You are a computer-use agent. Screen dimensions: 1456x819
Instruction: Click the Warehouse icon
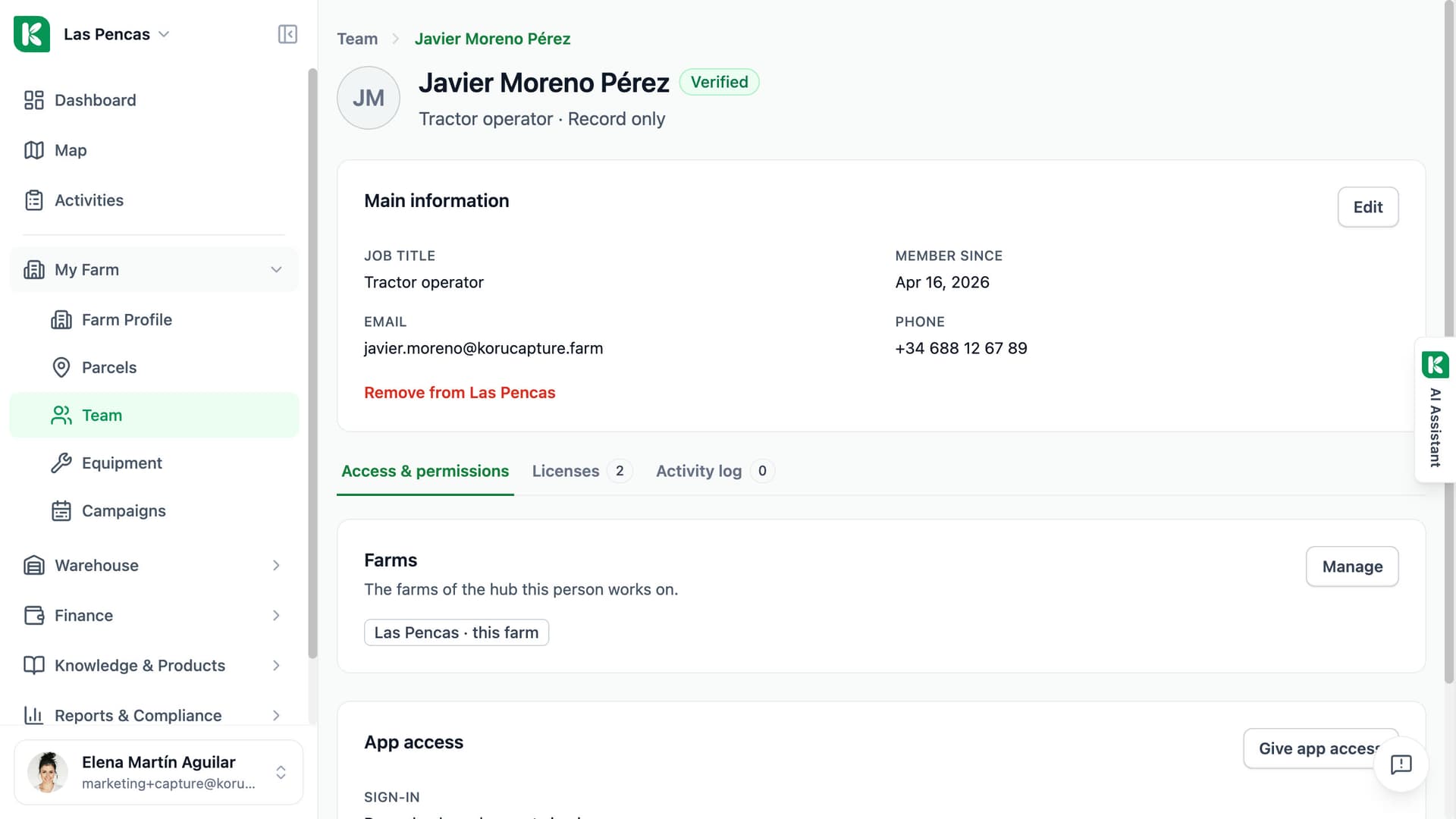point(34,566)
